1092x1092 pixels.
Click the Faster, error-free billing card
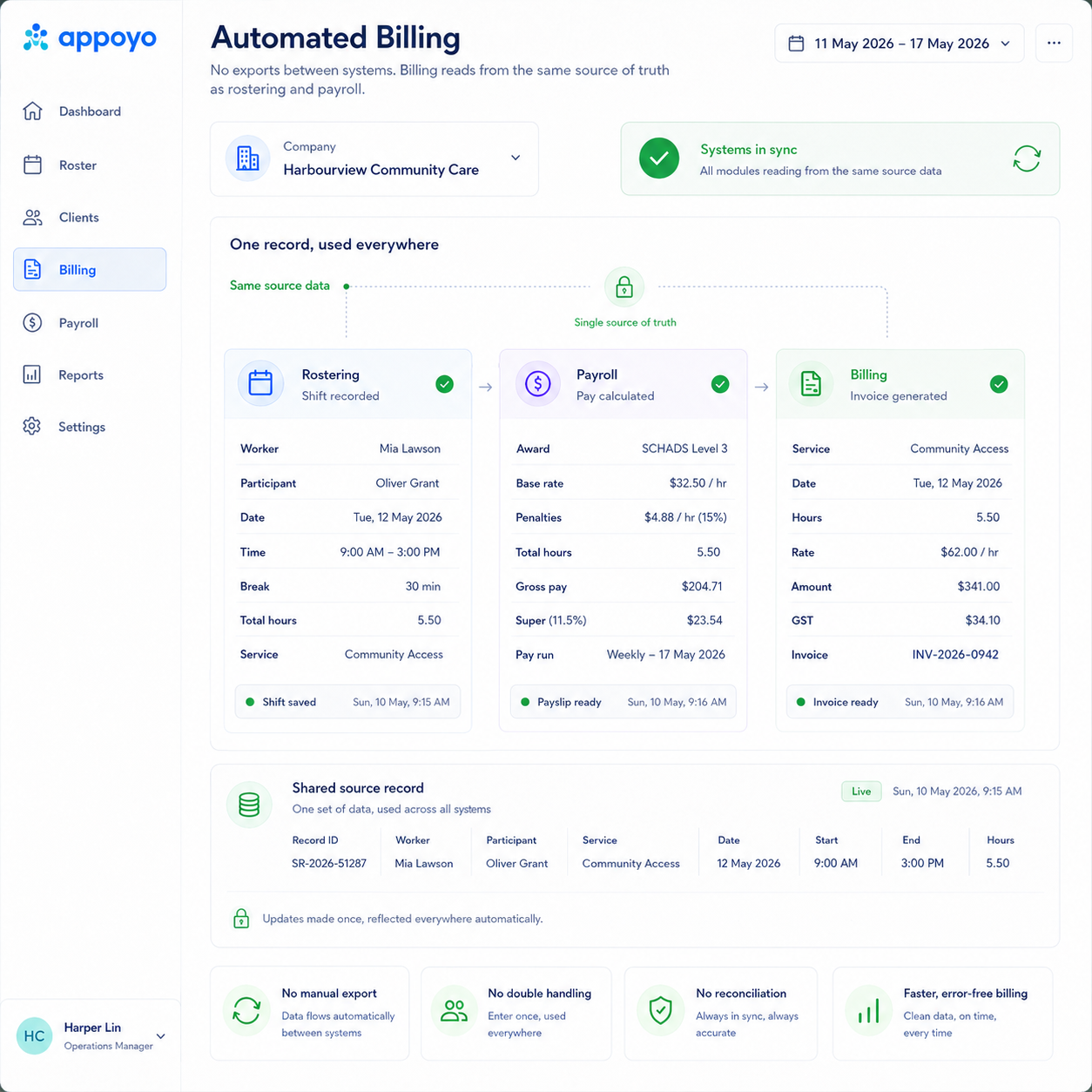point(942,1014)
